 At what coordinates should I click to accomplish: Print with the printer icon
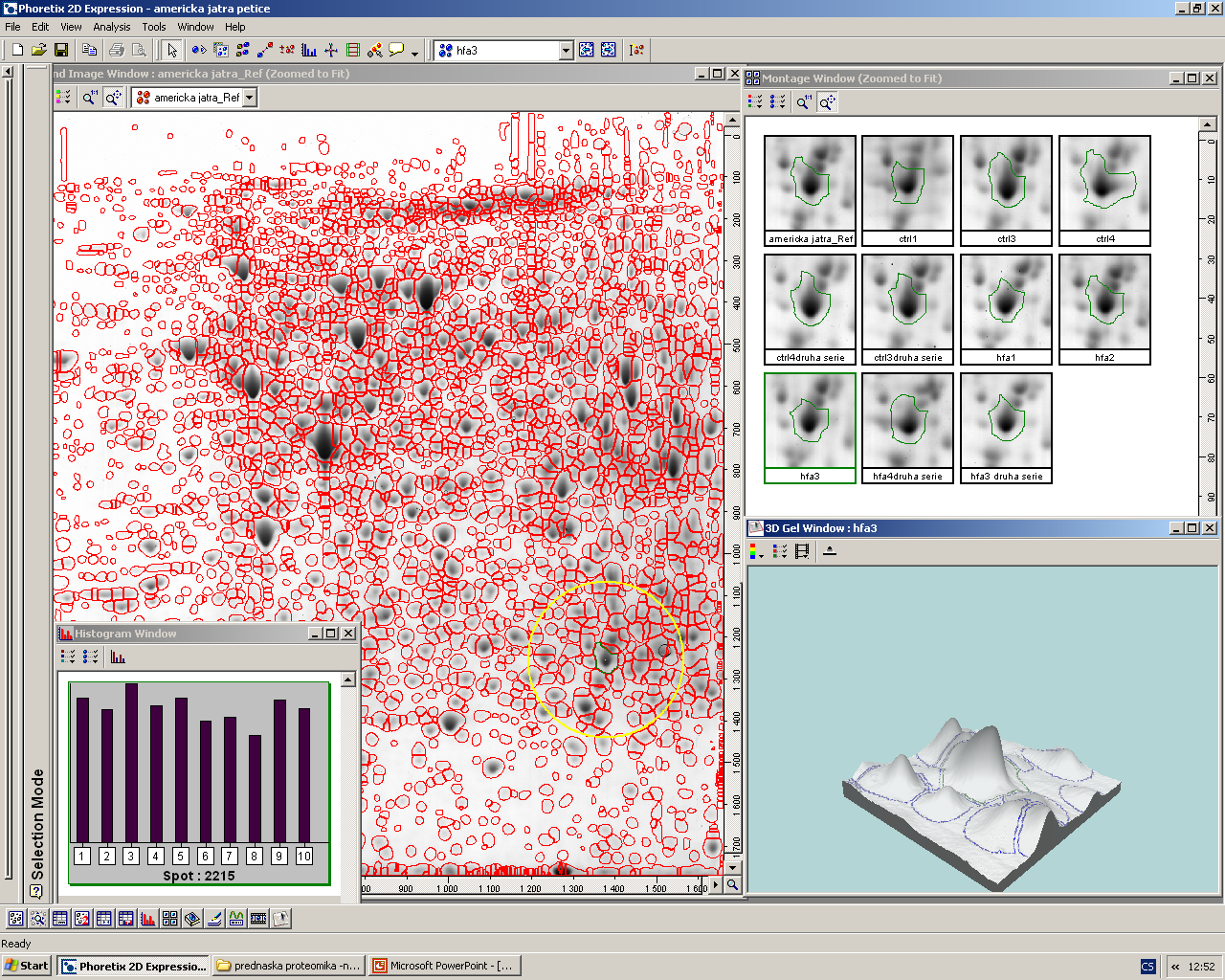117,50
